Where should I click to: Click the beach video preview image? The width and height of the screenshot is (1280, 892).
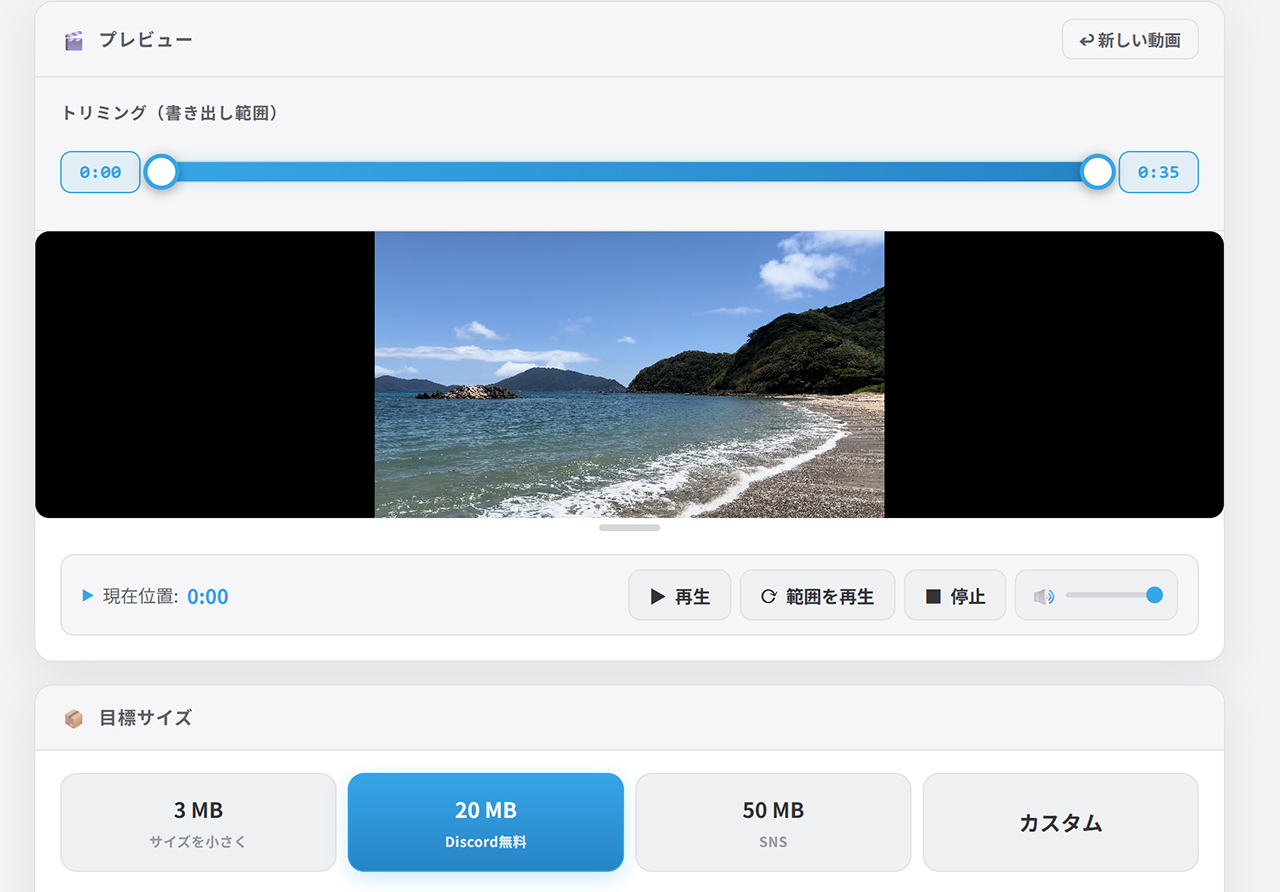tap(630, 375)
